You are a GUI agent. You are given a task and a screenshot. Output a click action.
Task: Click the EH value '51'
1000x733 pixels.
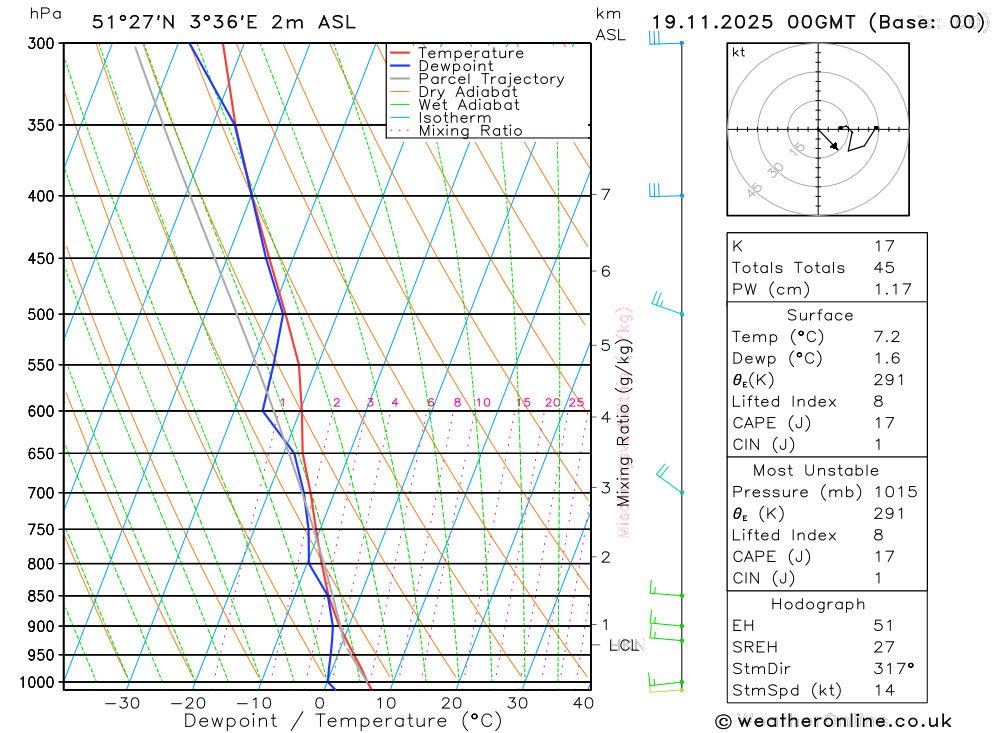pyautogui.click(x=884, y=626)
